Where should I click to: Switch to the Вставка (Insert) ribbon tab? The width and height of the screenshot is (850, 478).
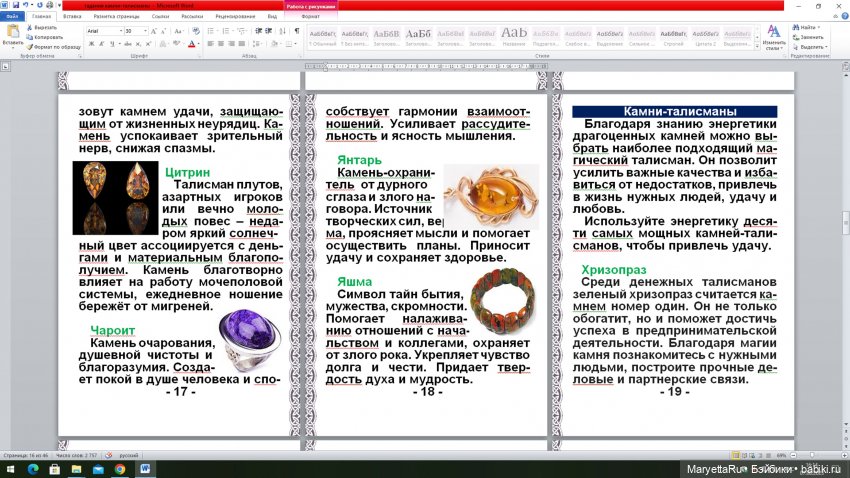(x=72, y=17)
